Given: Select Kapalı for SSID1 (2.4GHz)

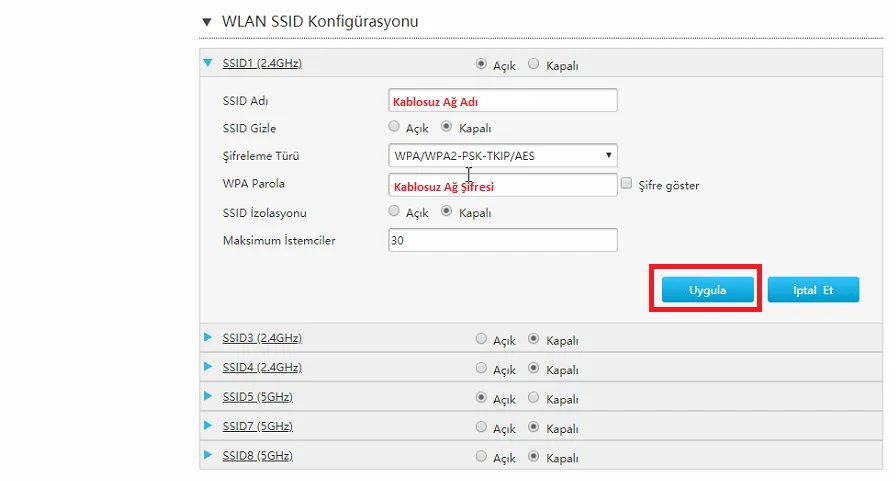Looking at the screenshot, I should tap(533, 64).
